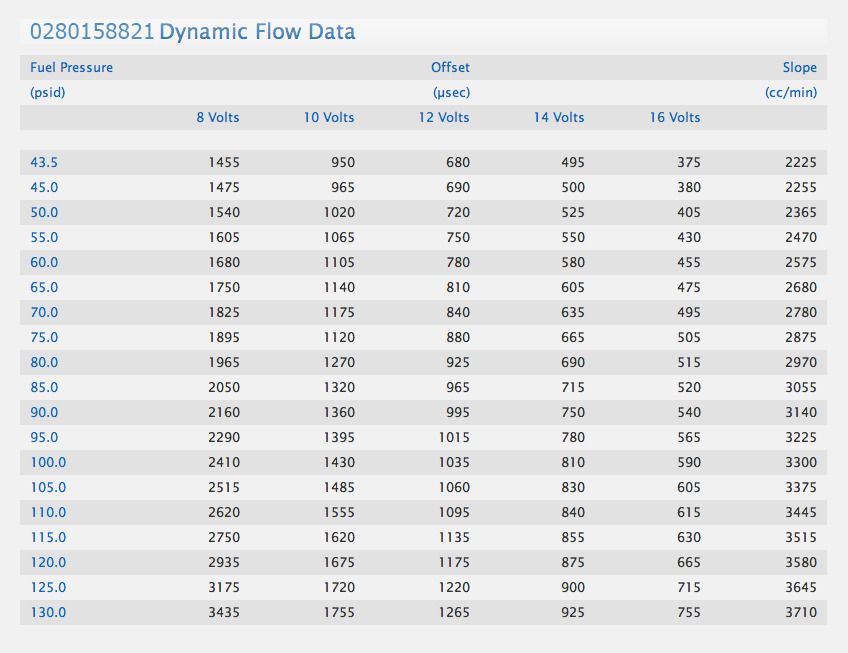
Task: Click the '110.0' fuel pressure row label
Action: tap(48, 512)
